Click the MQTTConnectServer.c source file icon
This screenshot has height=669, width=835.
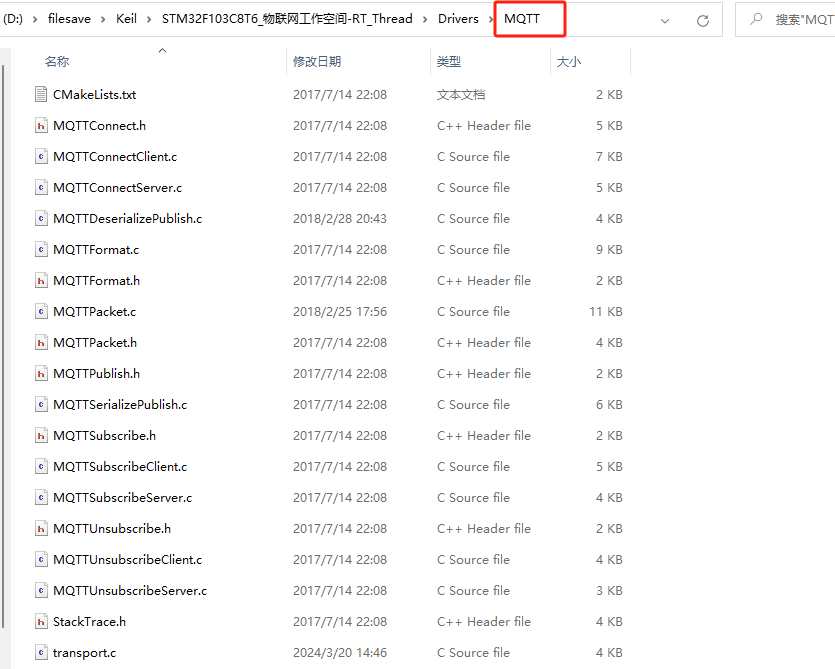(x=41, y=187)
